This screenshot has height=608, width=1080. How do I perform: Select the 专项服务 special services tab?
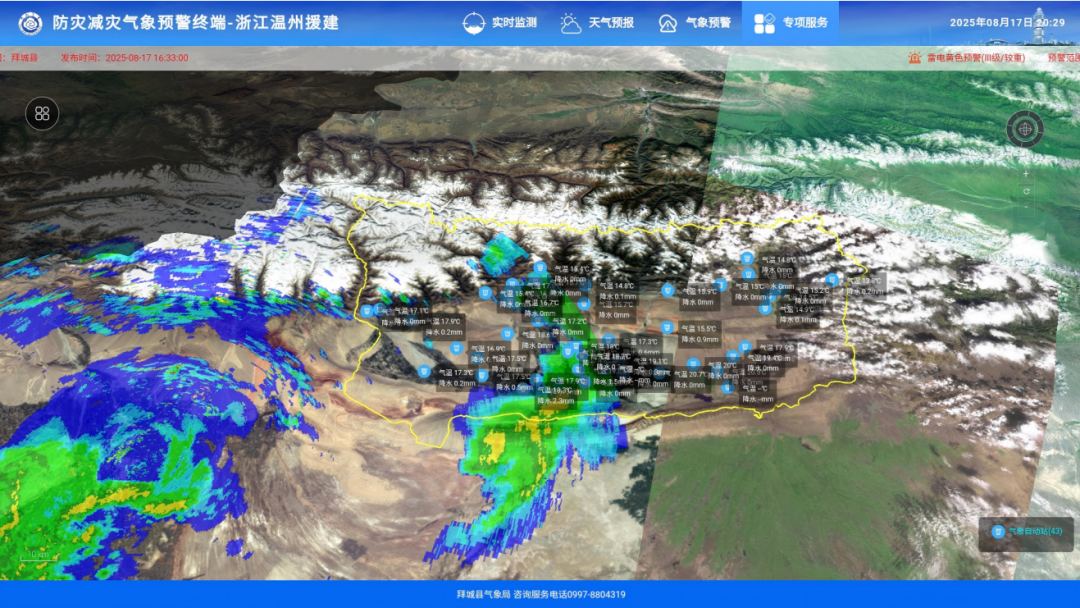pyautogui.click(x=791, y=22)
